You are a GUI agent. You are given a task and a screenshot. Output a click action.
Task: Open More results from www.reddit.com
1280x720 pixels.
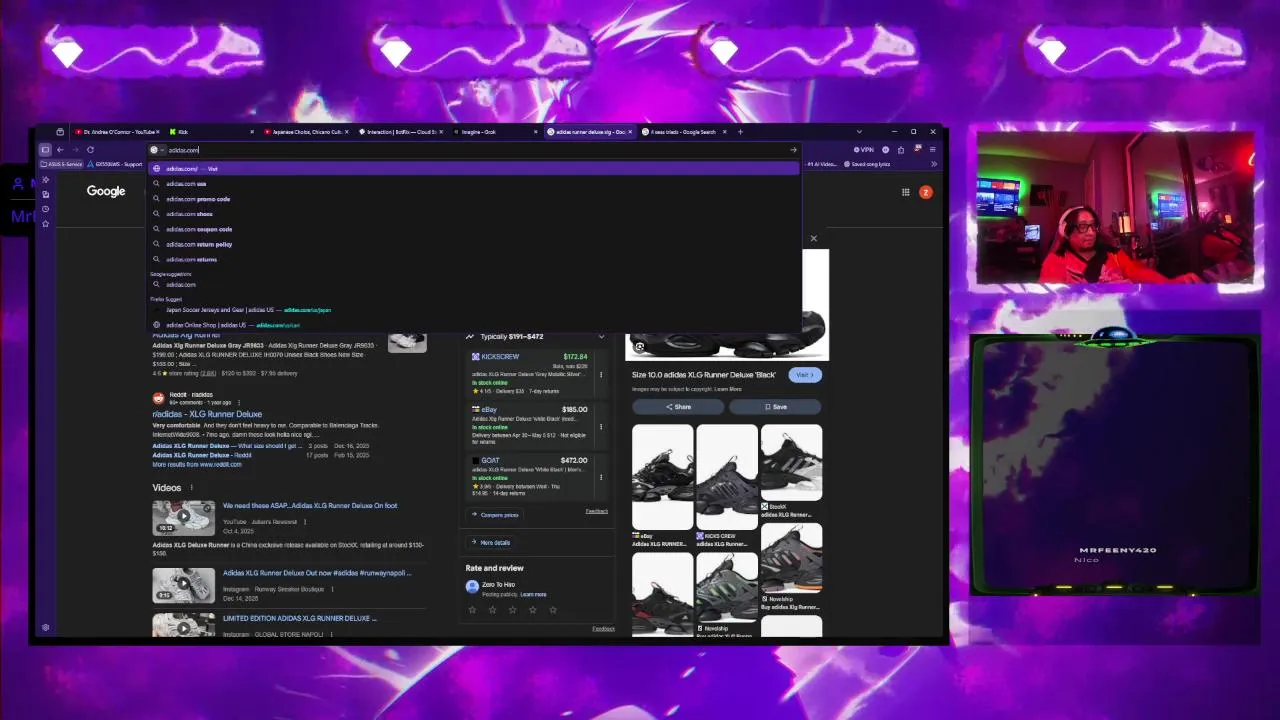click(x=197, y=465)
